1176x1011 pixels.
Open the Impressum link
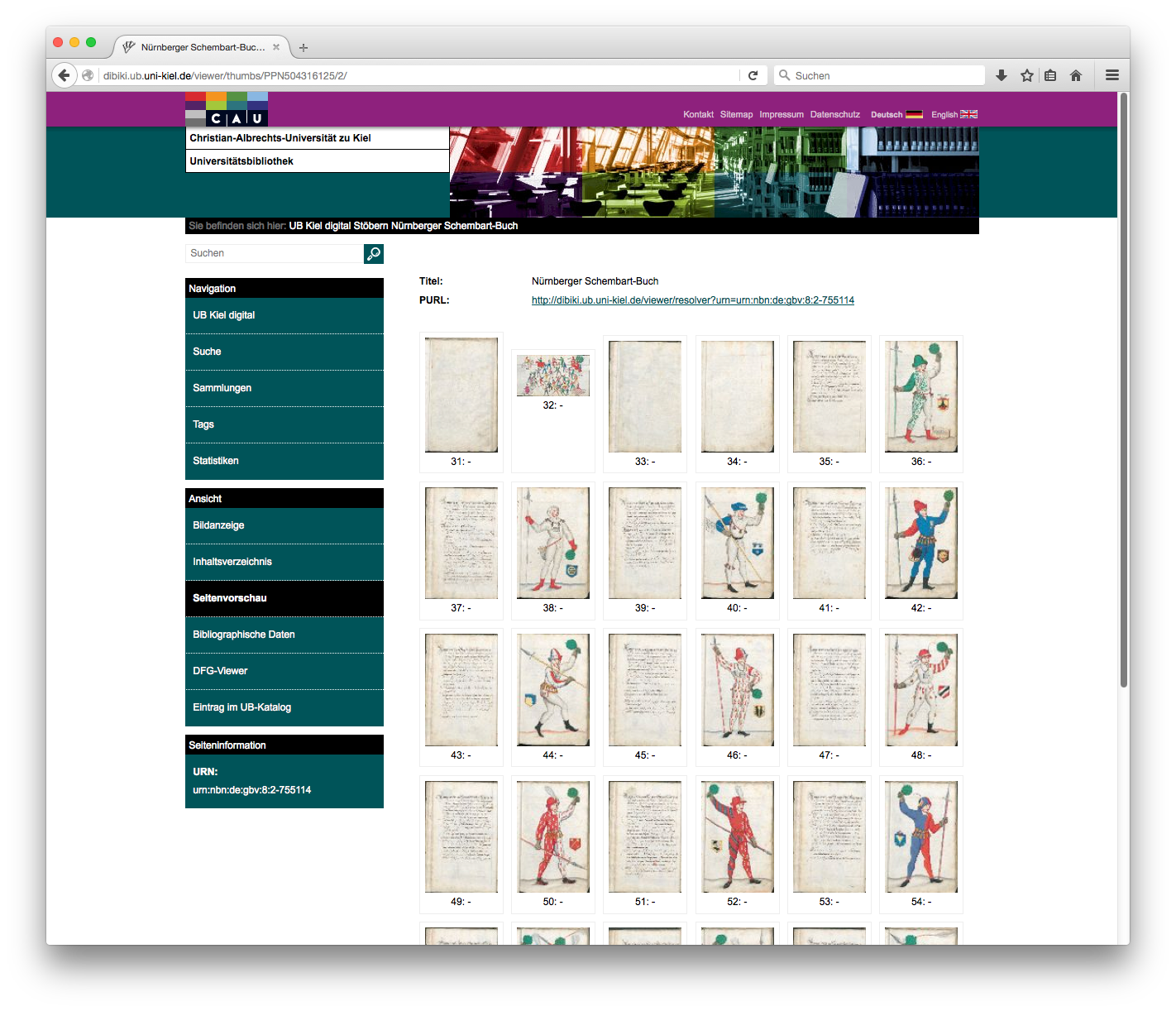pos(782,114)
